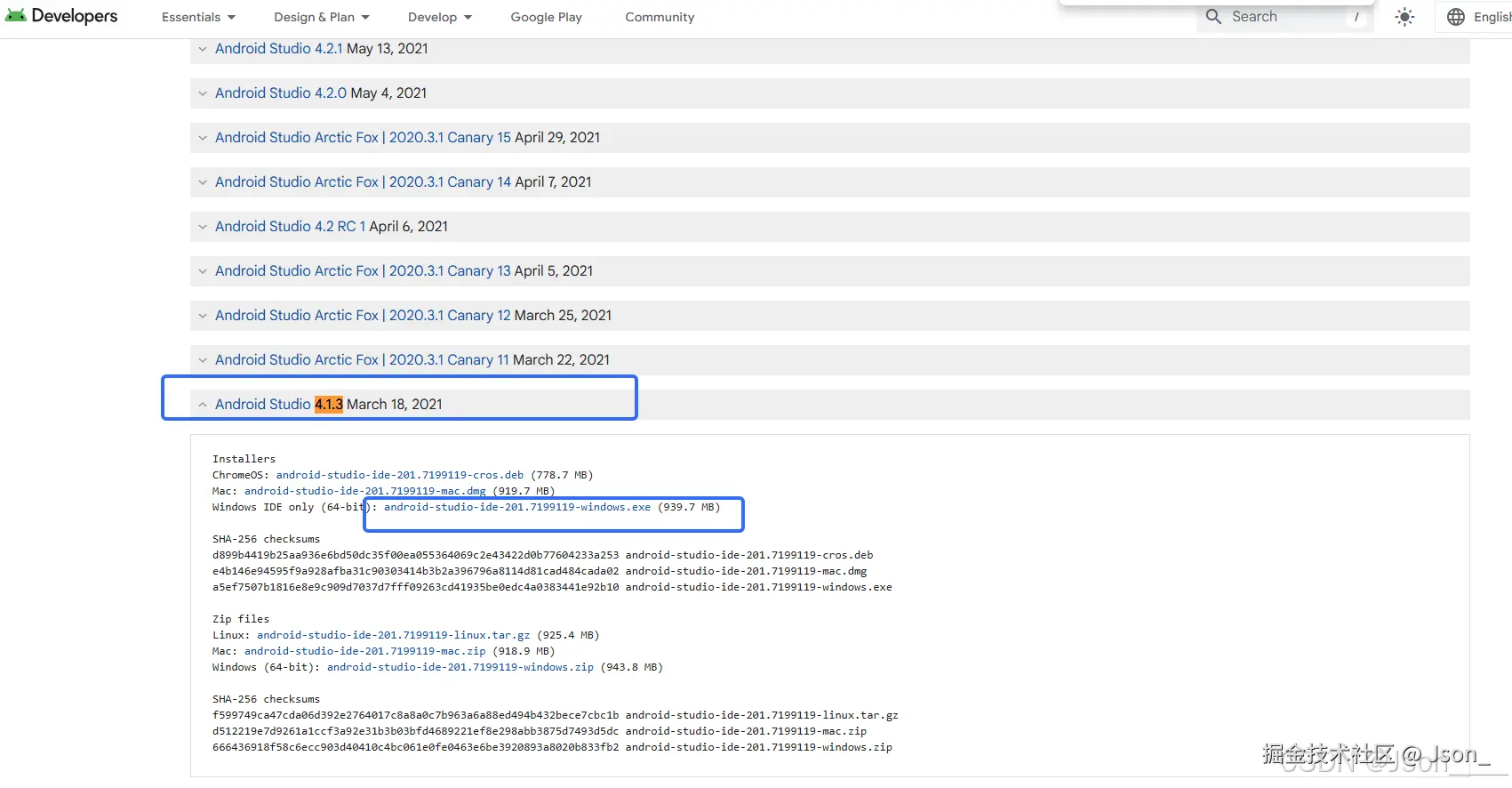Download the mac.zip file
Image resolution: width=1512 pixels, height=788 pixels.
(x=365, y=651)
